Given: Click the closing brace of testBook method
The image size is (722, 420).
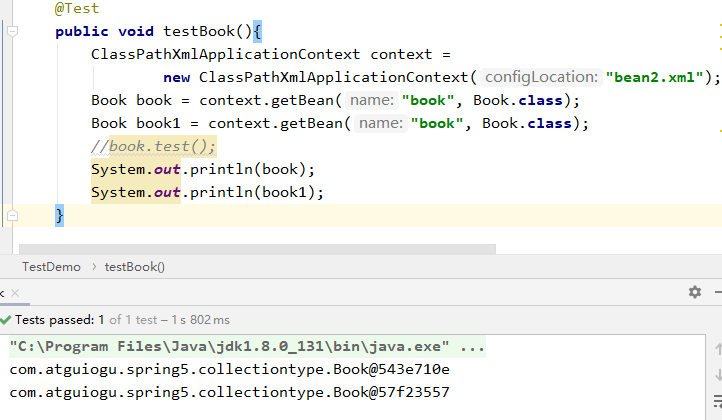Looking at the screenshot, I should point(59,215).
